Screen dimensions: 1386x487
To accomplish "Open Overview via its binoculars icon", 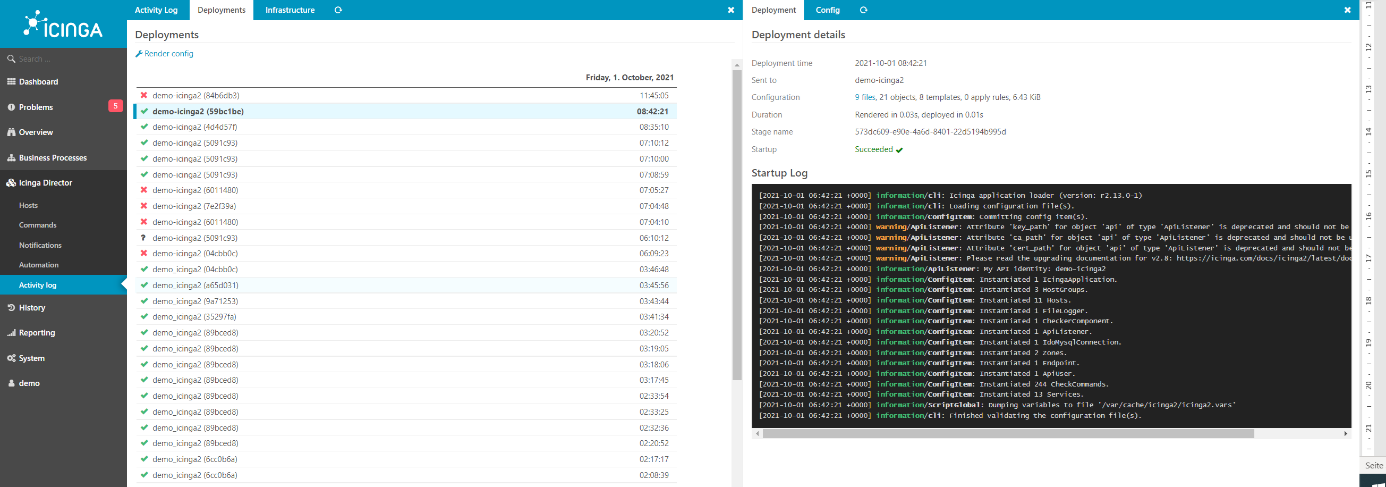I will 11,132.
